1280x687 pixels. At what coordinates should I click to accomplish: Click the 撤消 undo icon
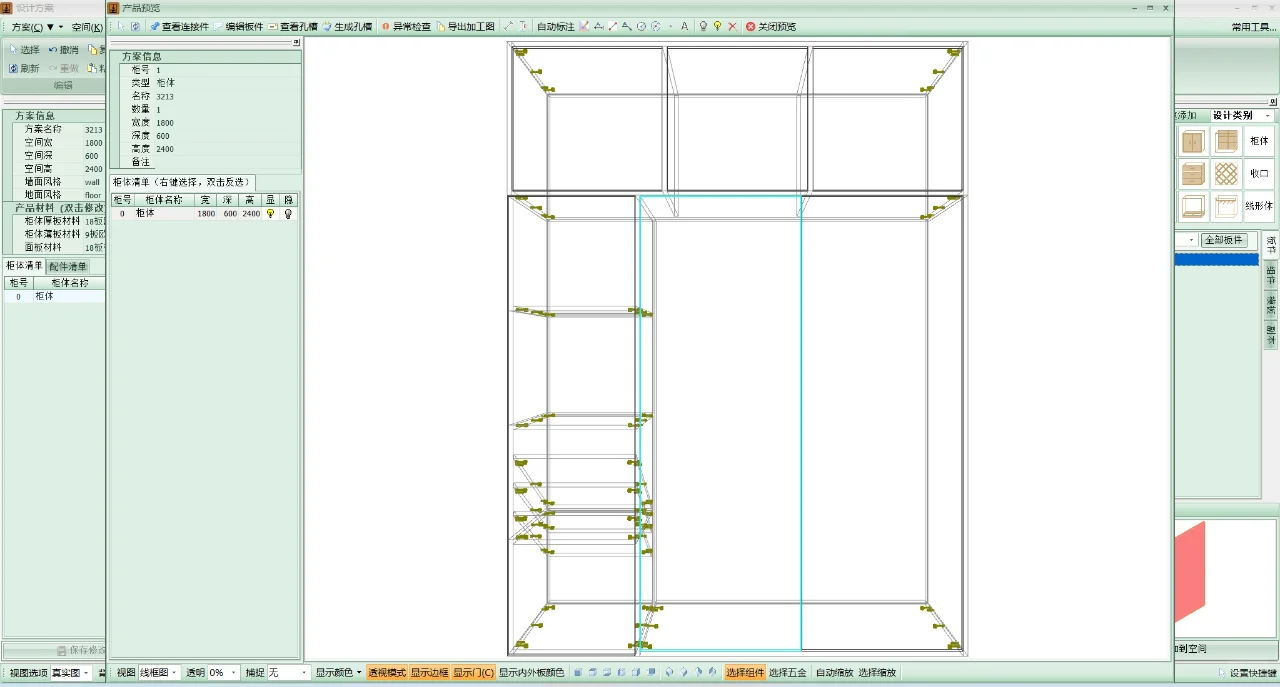coord(63,49)
